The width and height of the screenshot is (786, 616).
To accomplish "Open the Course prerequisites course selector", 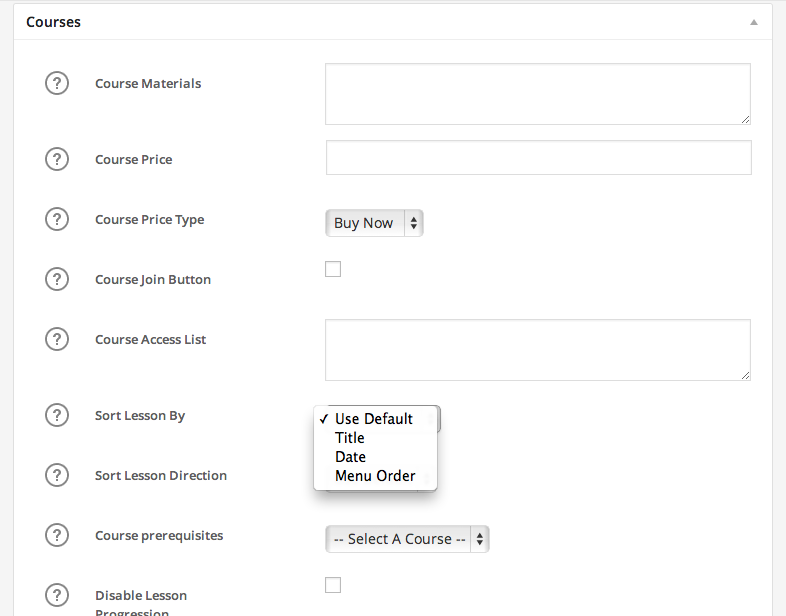I will (x=407, y=539).
